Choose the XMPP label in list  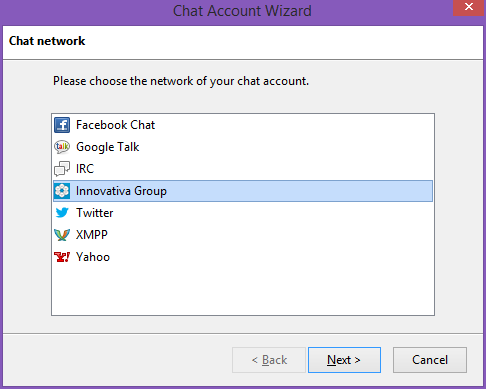(92, 235)
